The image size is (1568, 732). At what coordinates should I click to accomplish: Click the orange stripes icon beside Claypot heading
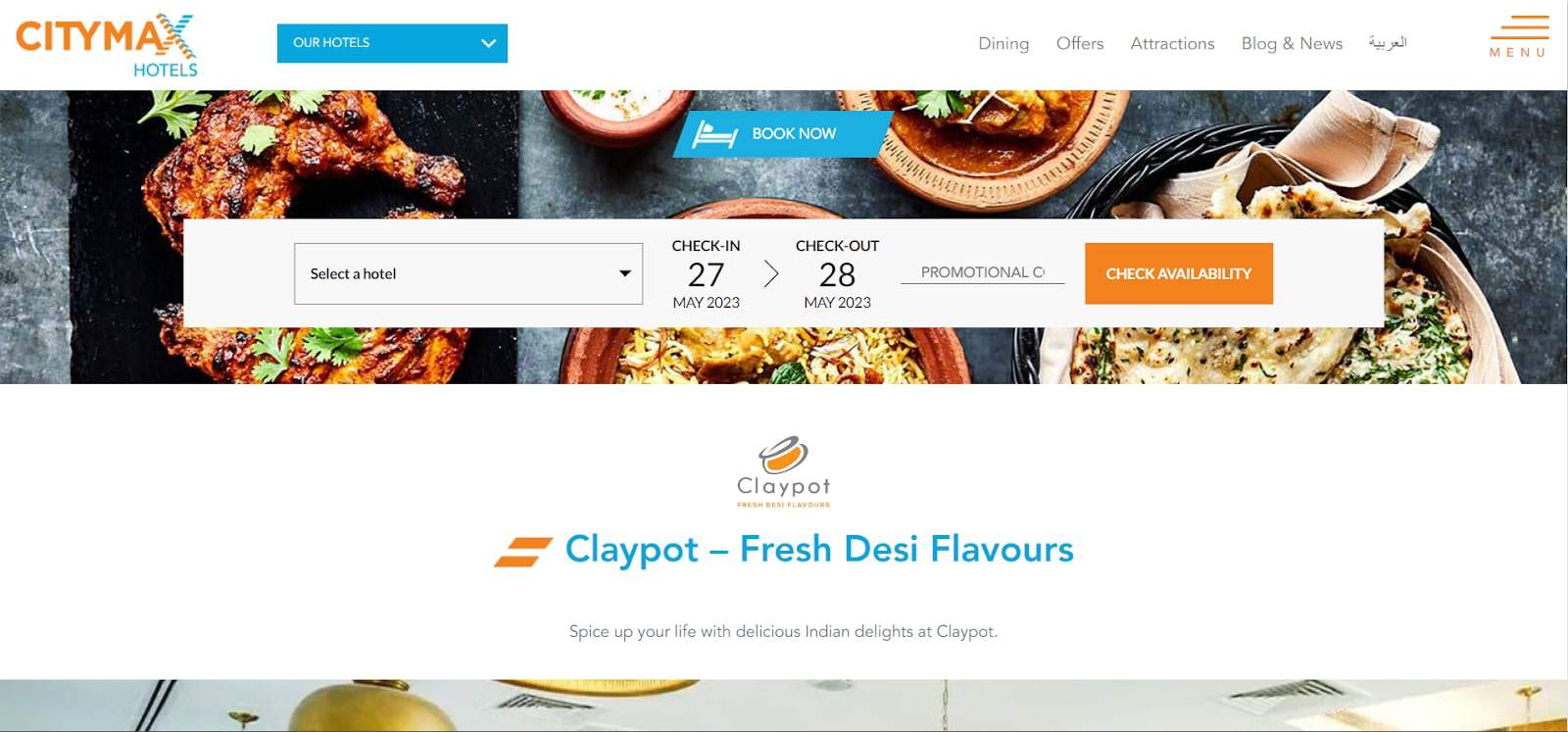[x=522, y=552]
